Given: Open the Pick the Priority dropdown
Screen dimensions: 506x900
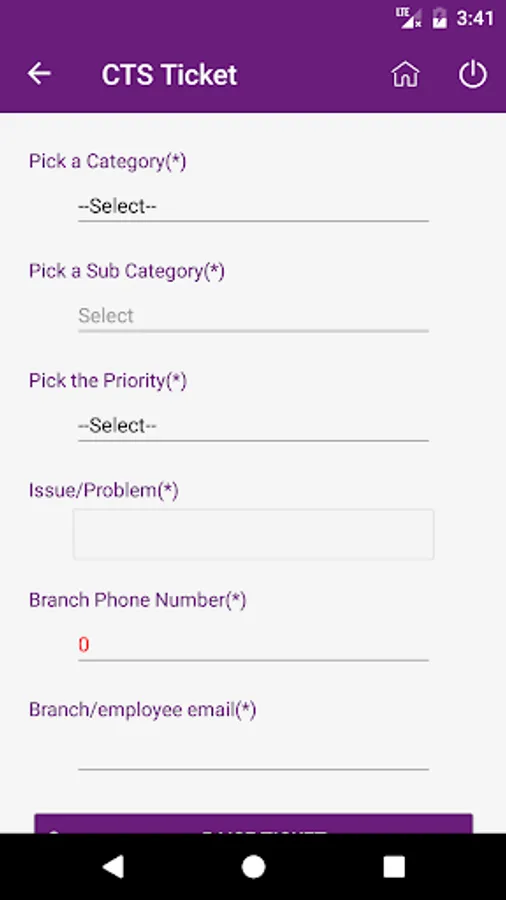Looking at the screenshot, I should 253,426.
